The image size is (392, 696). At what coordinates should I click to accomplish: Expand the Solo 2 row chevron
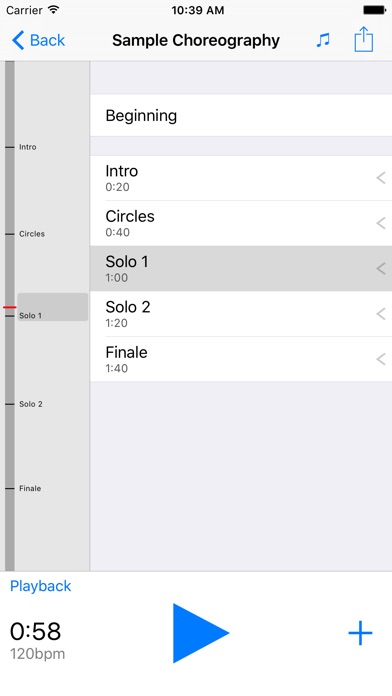(380, 314)
